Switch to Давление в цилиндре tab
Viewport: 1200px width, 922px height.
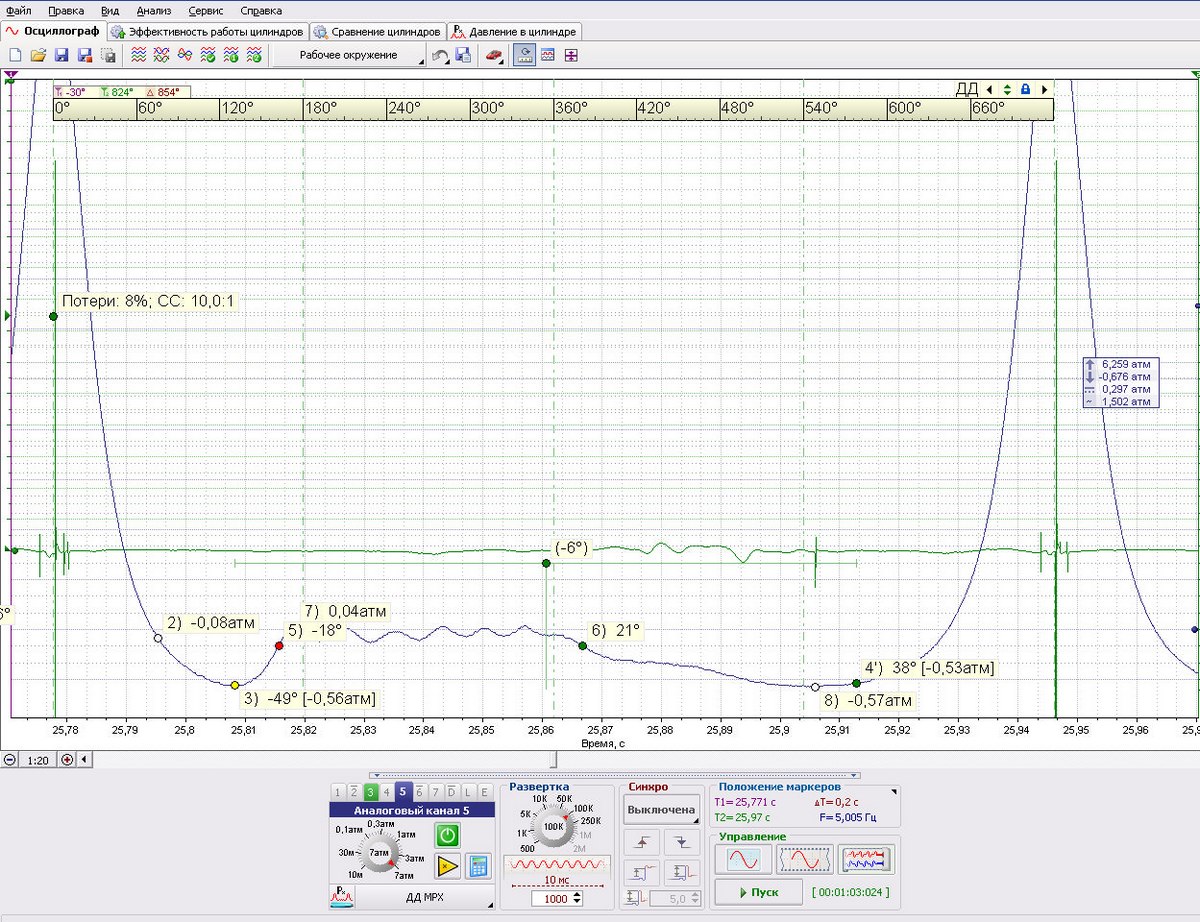(514, 32)
